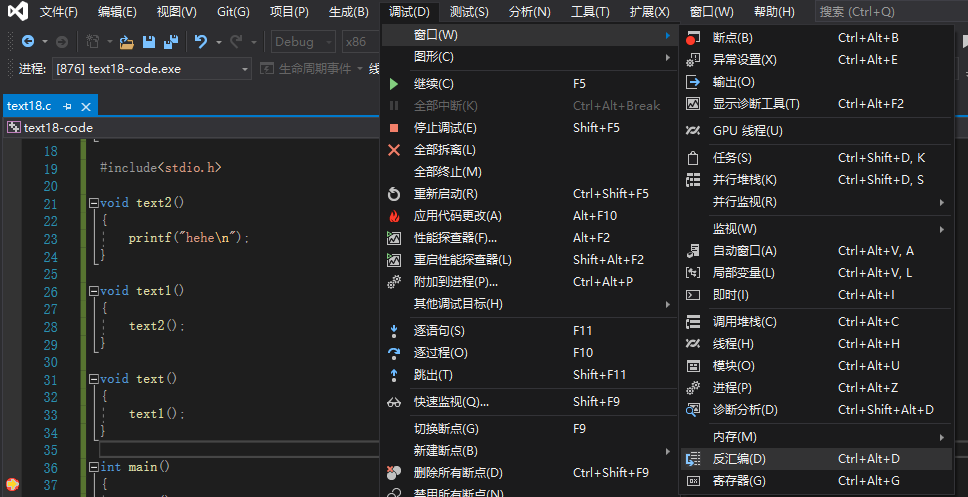Open the Immediate (即时) window
The width and height of the screenshot is (968, 497).
click(x=816, y=295)
